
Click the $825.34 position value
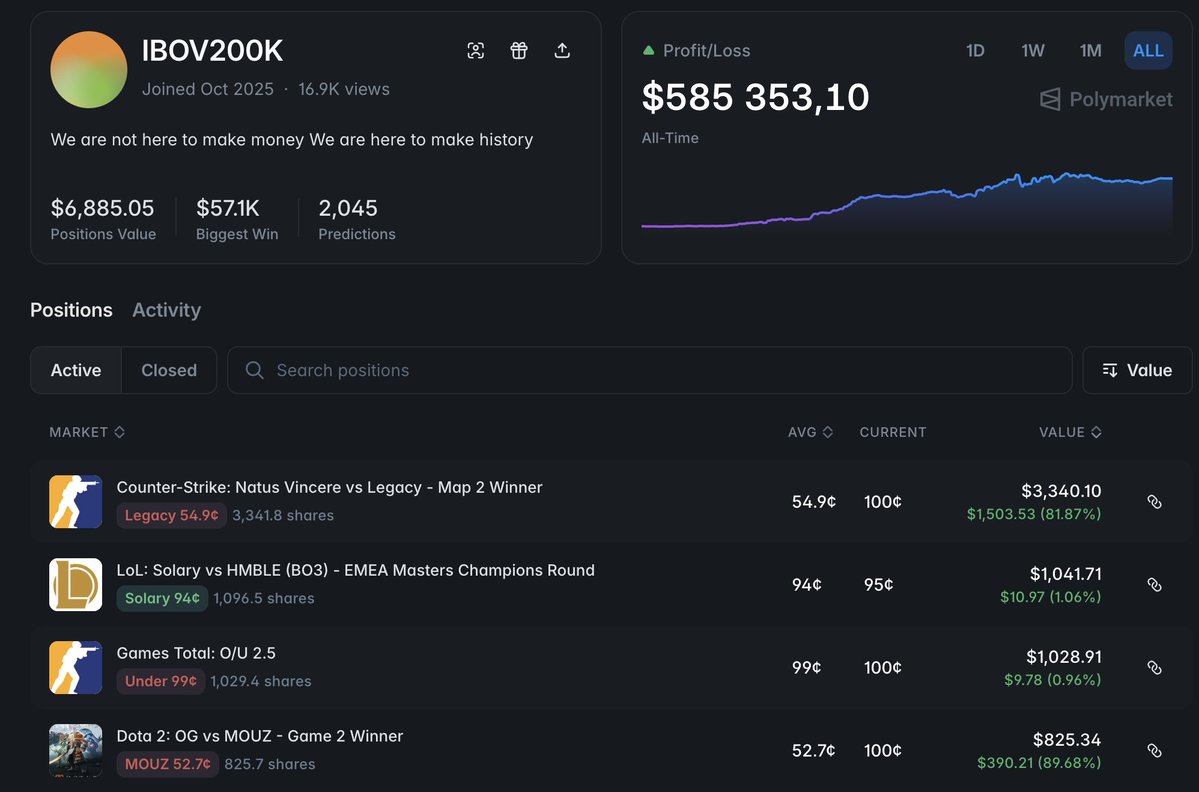1067,740
